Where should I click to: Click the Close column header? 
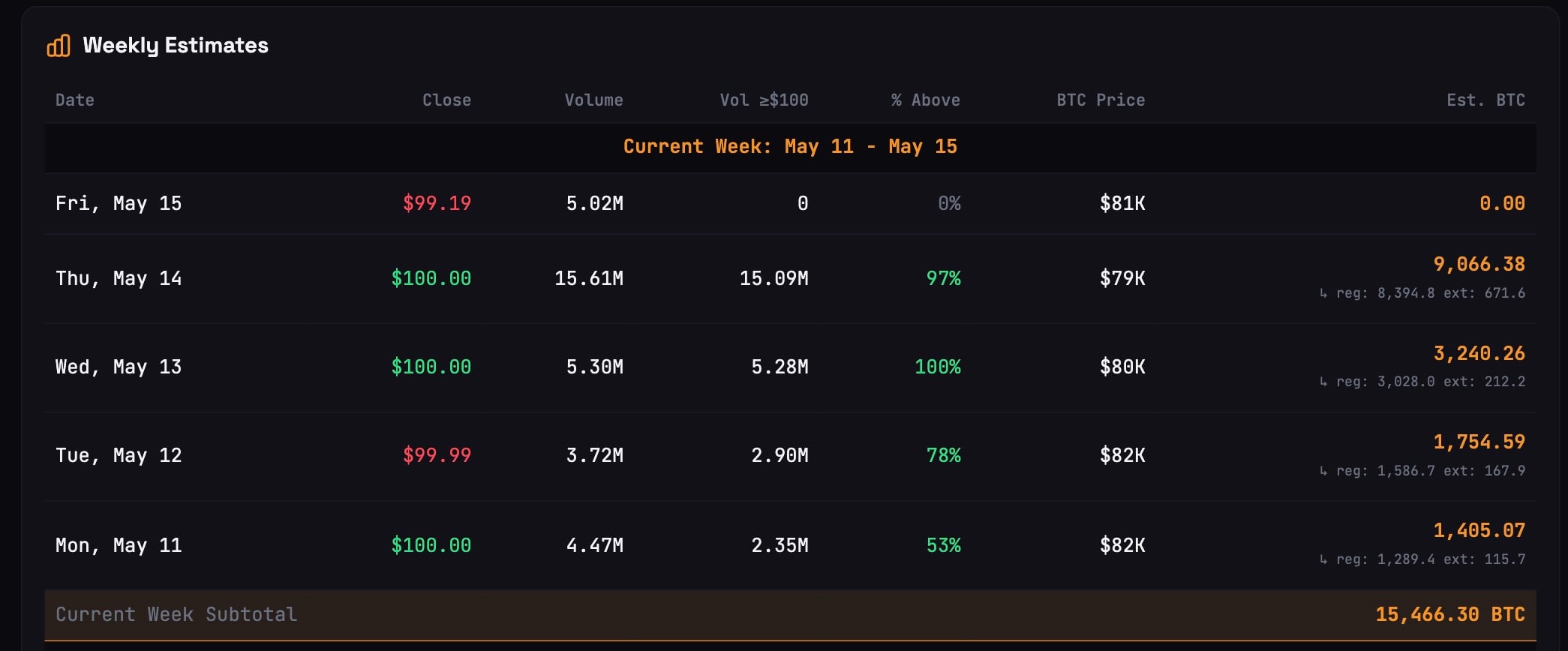tap(446, 100)
